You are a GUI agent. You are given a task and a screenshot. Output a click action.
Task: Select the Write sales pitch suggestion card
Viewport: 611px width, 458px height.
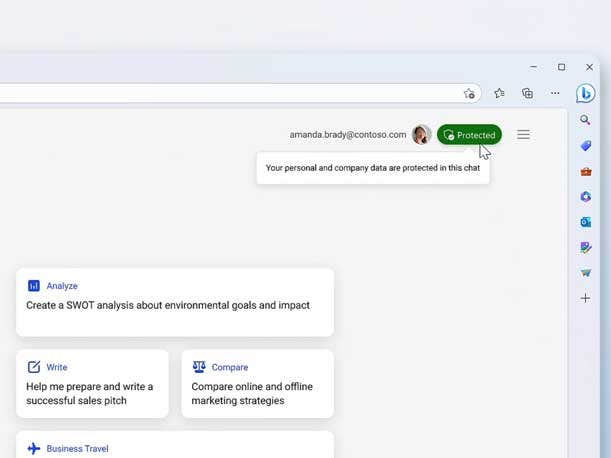pos(92,383)
